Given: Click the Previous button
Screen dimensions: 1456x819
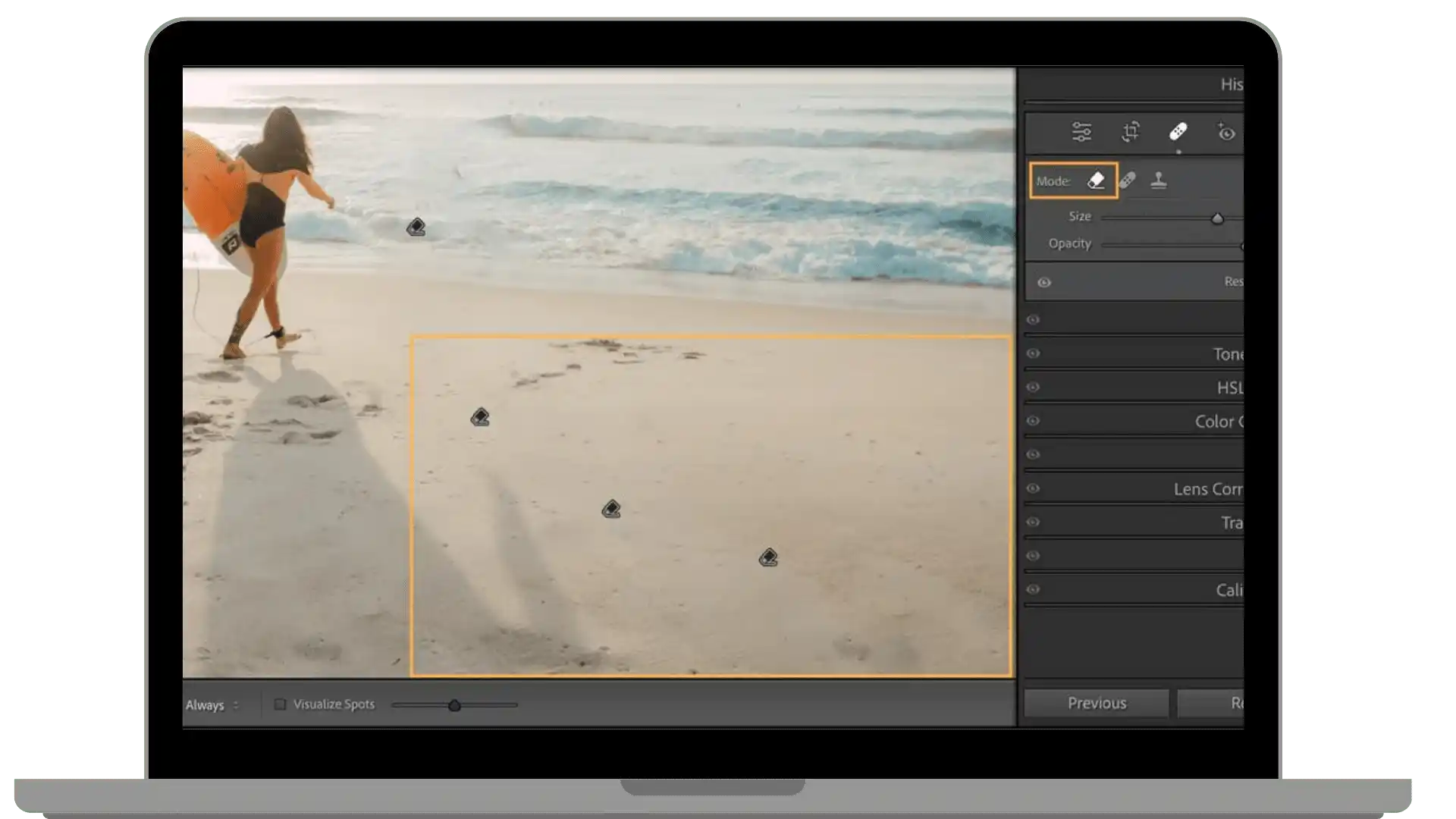Looking at the screenshot, I should pos(1097,703).
